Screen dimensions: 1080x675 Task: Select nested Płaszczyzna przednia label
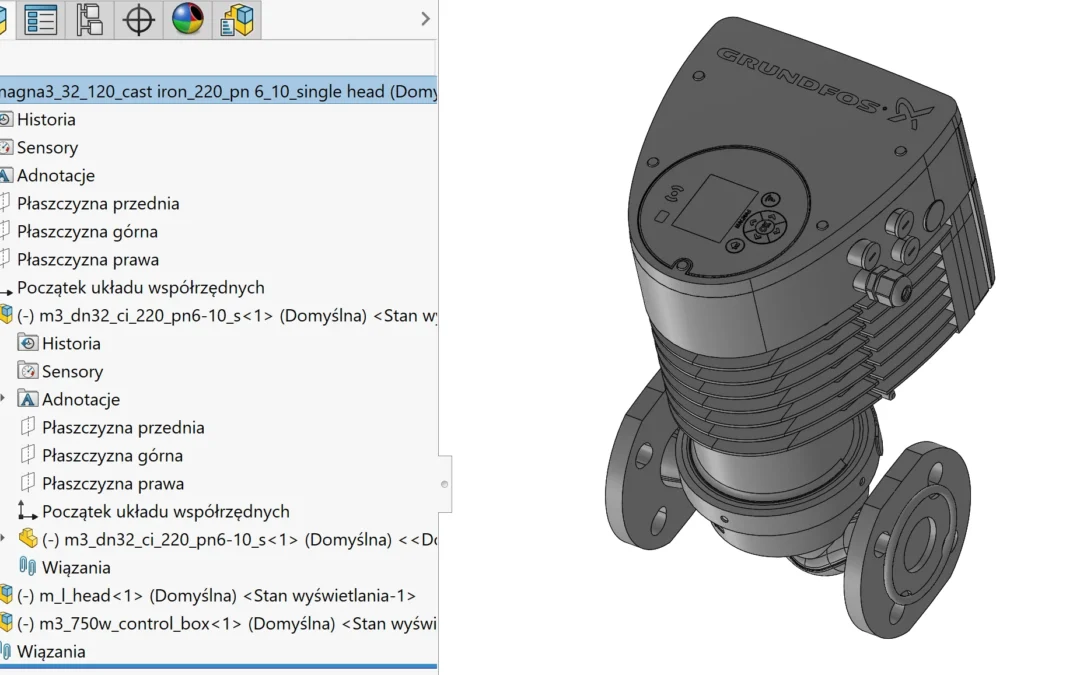pyautogui.click(x=123, y=428)
